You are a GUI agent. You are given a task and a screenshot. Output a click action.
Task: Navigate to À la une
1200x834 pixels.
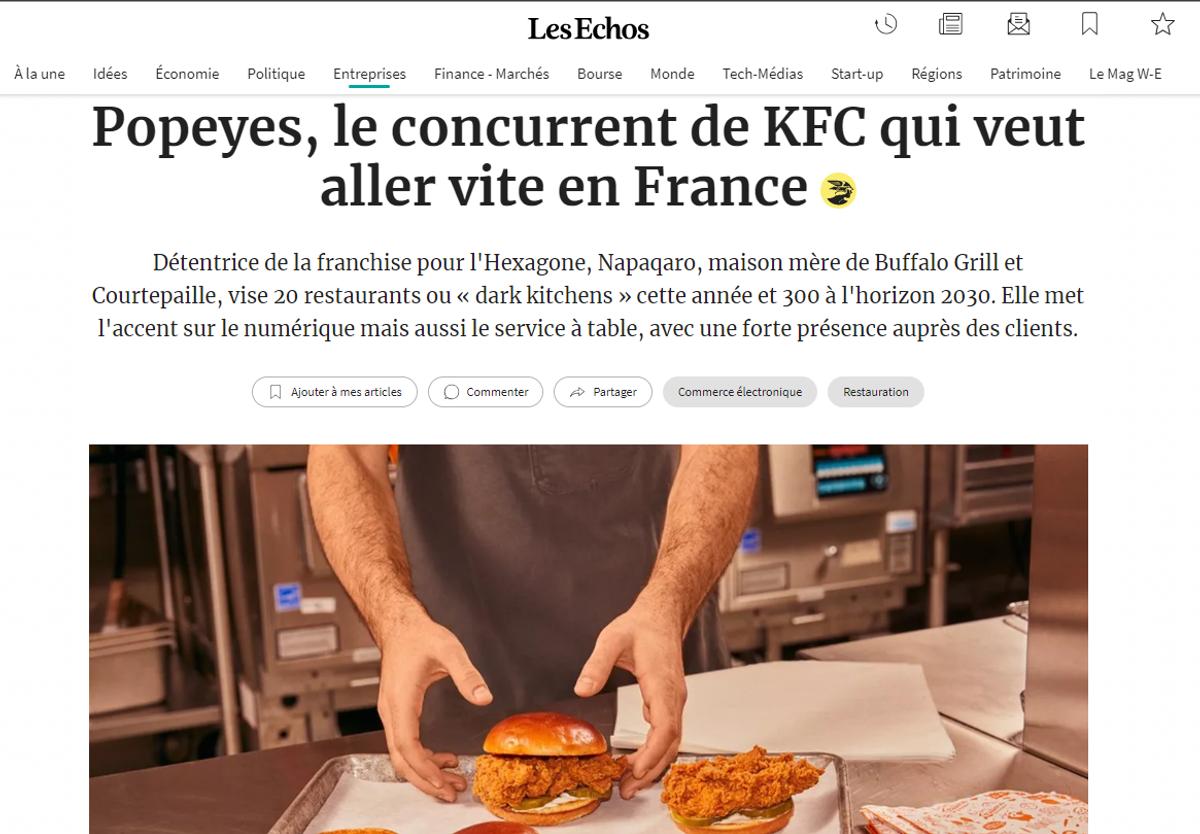(x=40, y=74)
